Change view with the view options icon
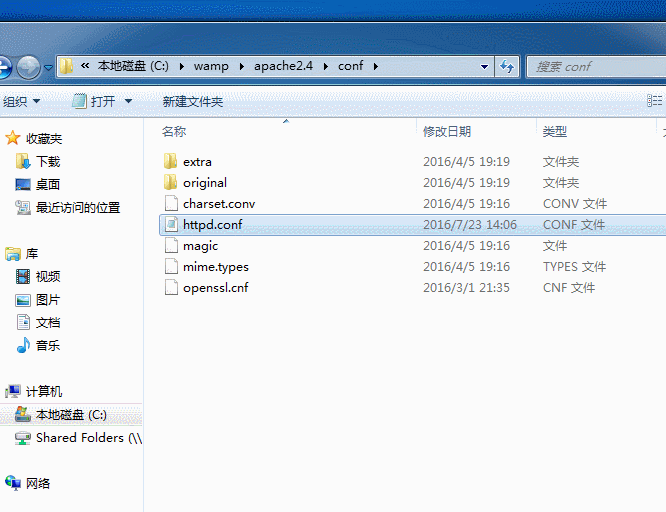Image resolution: width=666 pixels, height=512 pixels. click(x=654, y=101)
